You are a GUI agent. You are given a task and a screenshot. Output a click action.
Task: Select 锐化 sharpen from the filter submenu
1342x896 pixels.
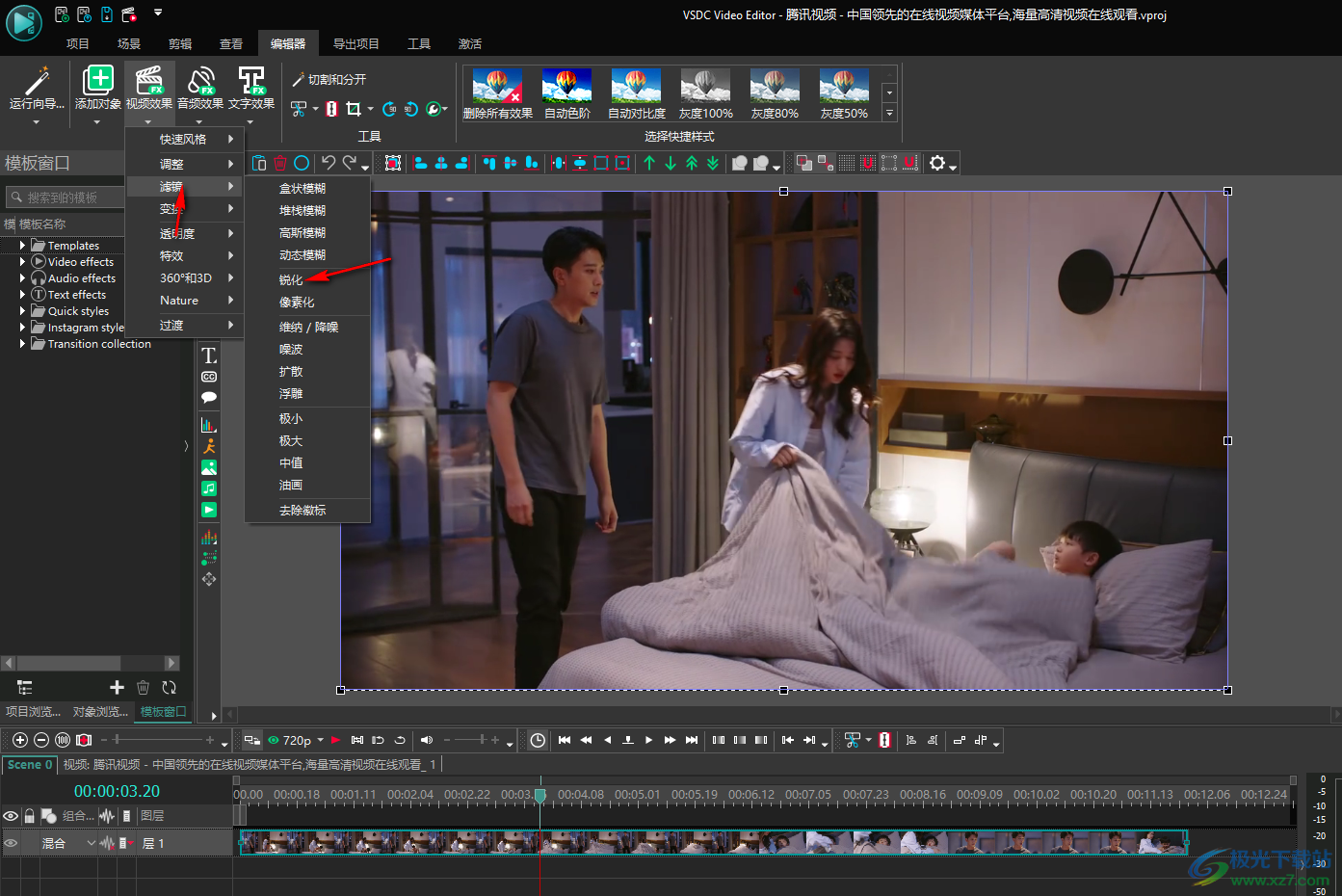pyautogui.click(x=291, y=280)
